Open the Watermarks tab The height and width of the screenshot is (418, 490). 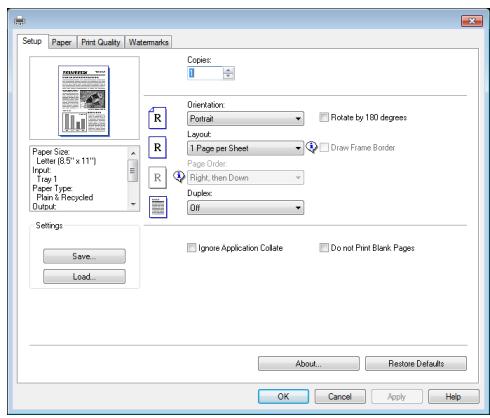point(148,42)
